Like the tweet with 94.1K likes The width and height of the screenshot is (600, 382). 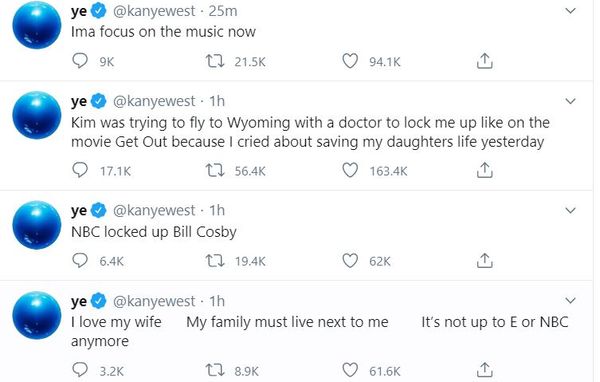click(350, 61)
